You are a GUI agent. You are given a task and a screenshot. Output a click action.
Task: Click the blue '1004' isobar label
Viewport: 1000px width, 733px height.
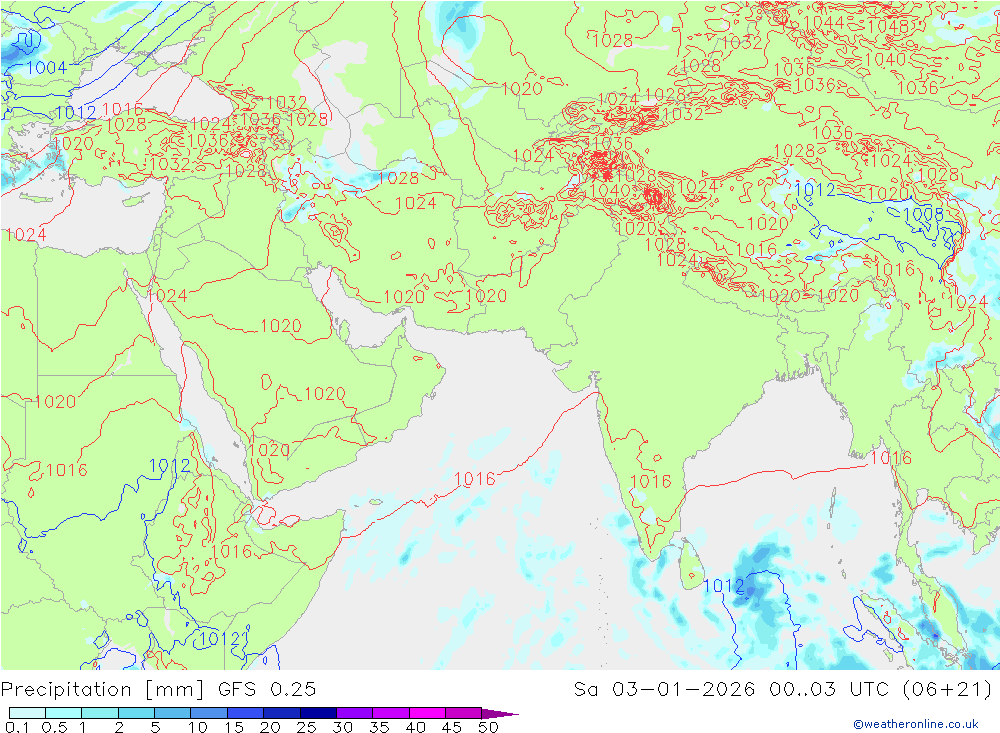pyautogui.click(x=46, y=68)
